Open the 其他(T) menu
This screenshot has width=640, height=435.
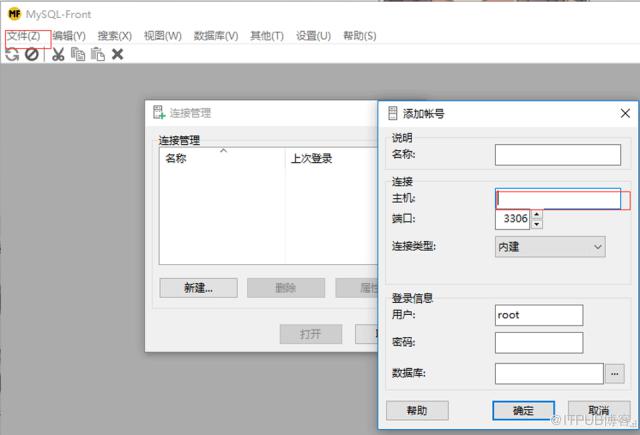[x=267, y=36]
